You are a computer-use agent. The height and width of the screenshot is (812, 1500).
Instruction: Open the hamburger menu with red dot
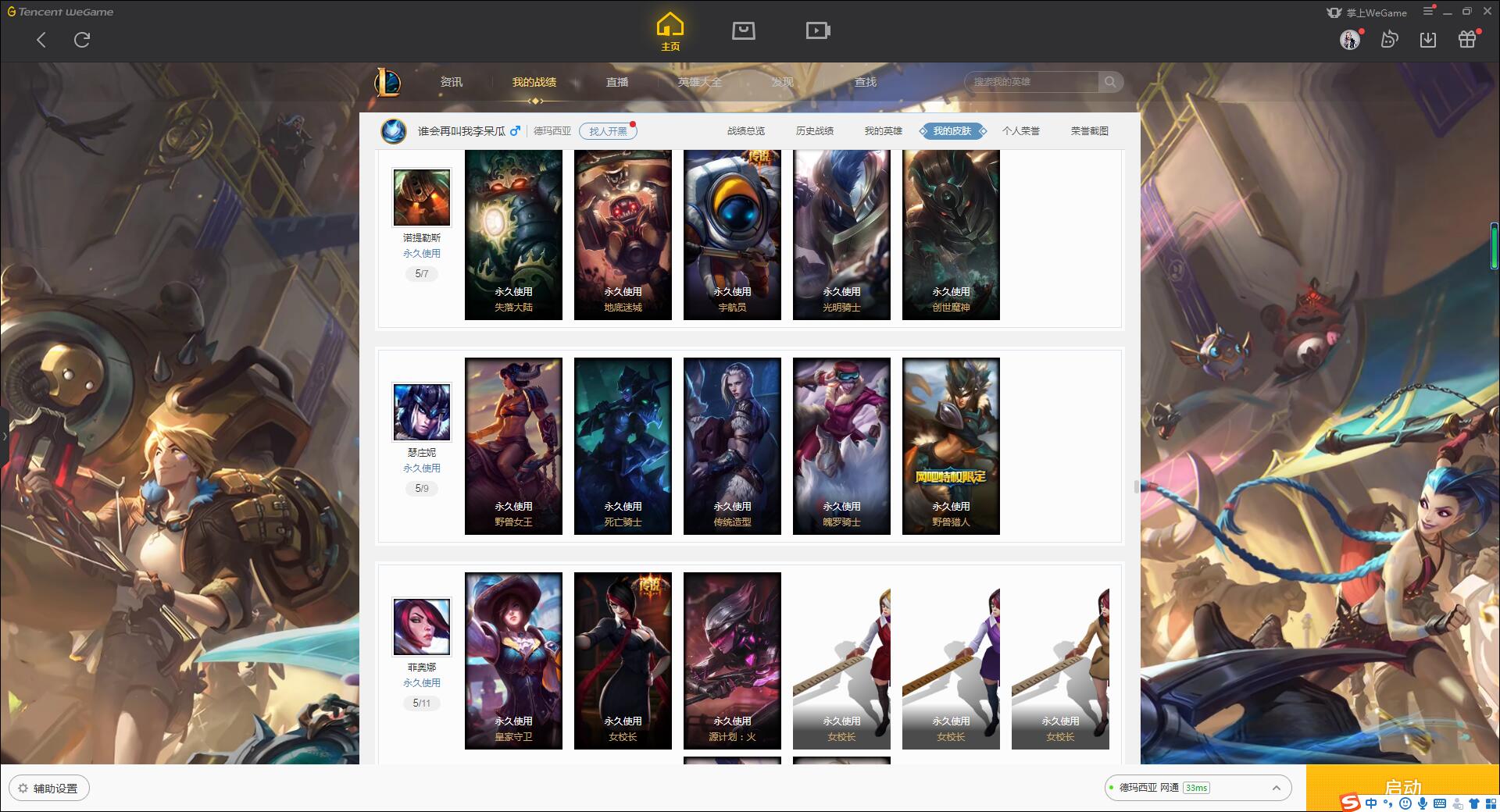coord(1429,11)
